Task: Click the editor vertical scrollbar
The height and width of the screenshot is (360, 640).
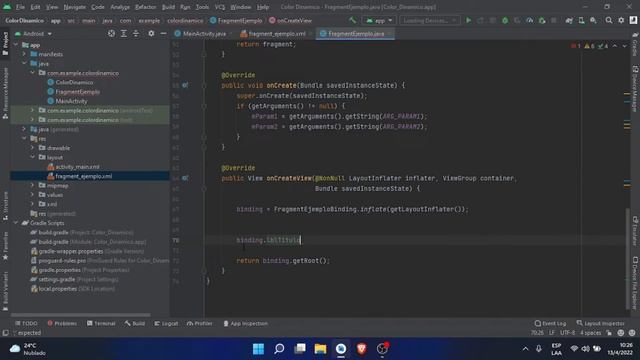Action: 628,259
